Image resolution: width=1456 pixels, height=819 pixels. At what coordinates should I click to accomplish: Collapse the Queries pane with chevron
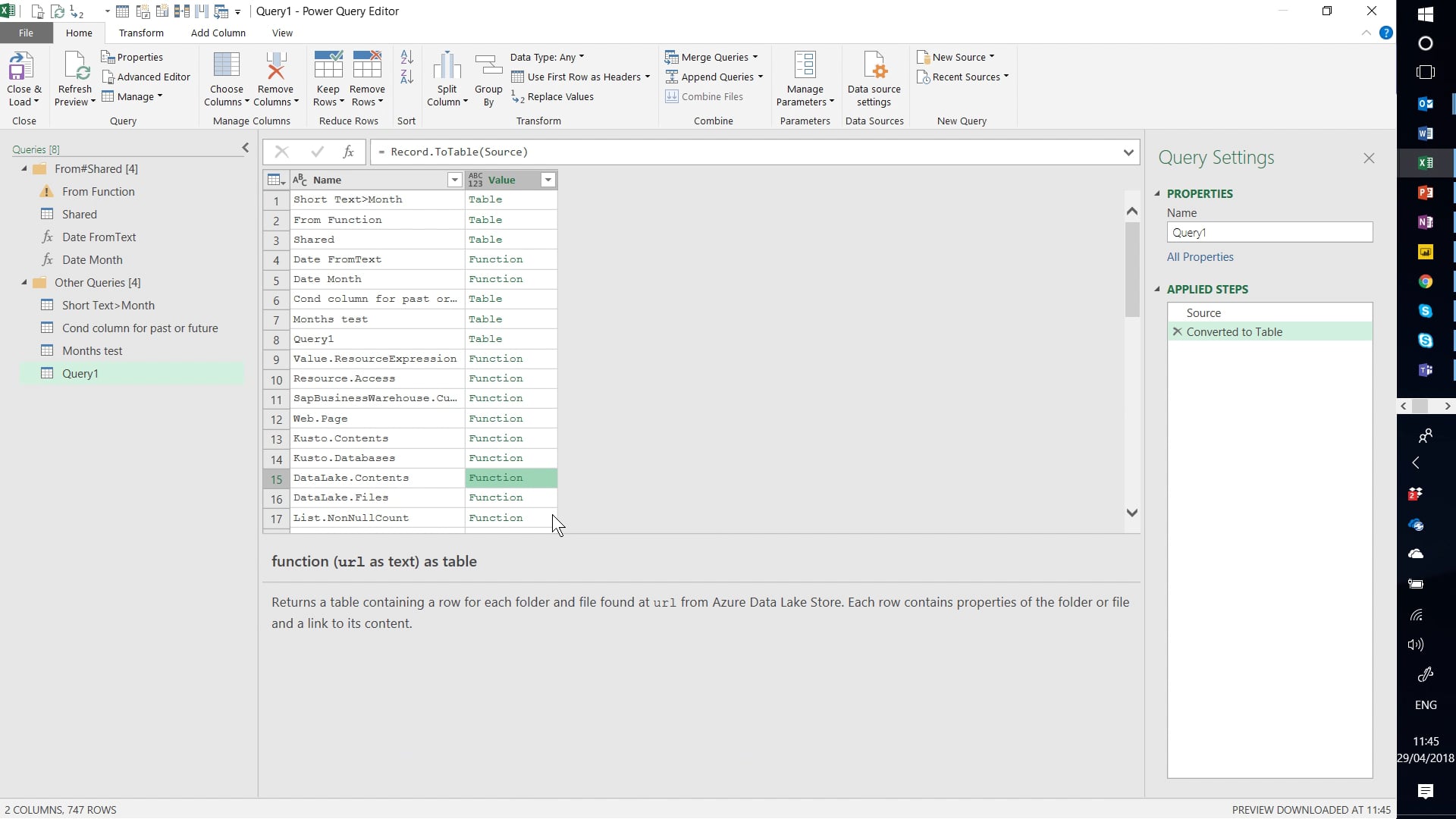point(245,148)
